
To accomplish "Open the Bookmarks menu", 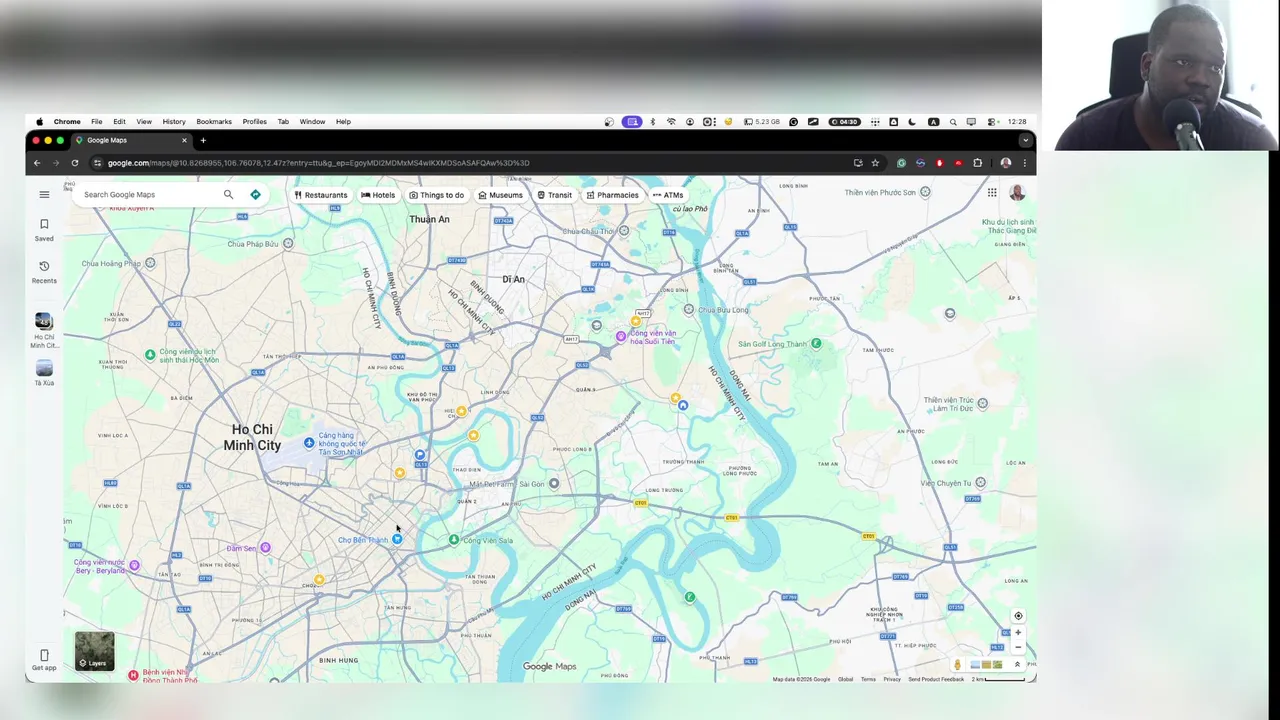I will coord(214,122).
